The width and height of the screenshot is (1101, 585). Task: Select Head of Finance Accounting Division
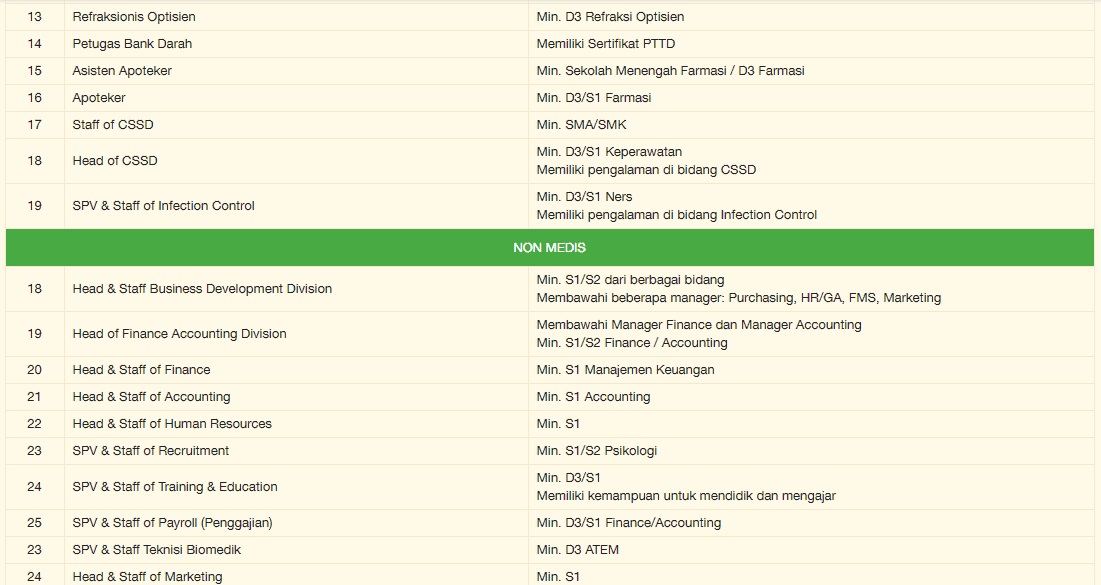pyautogui.click(x=179, y=334)
